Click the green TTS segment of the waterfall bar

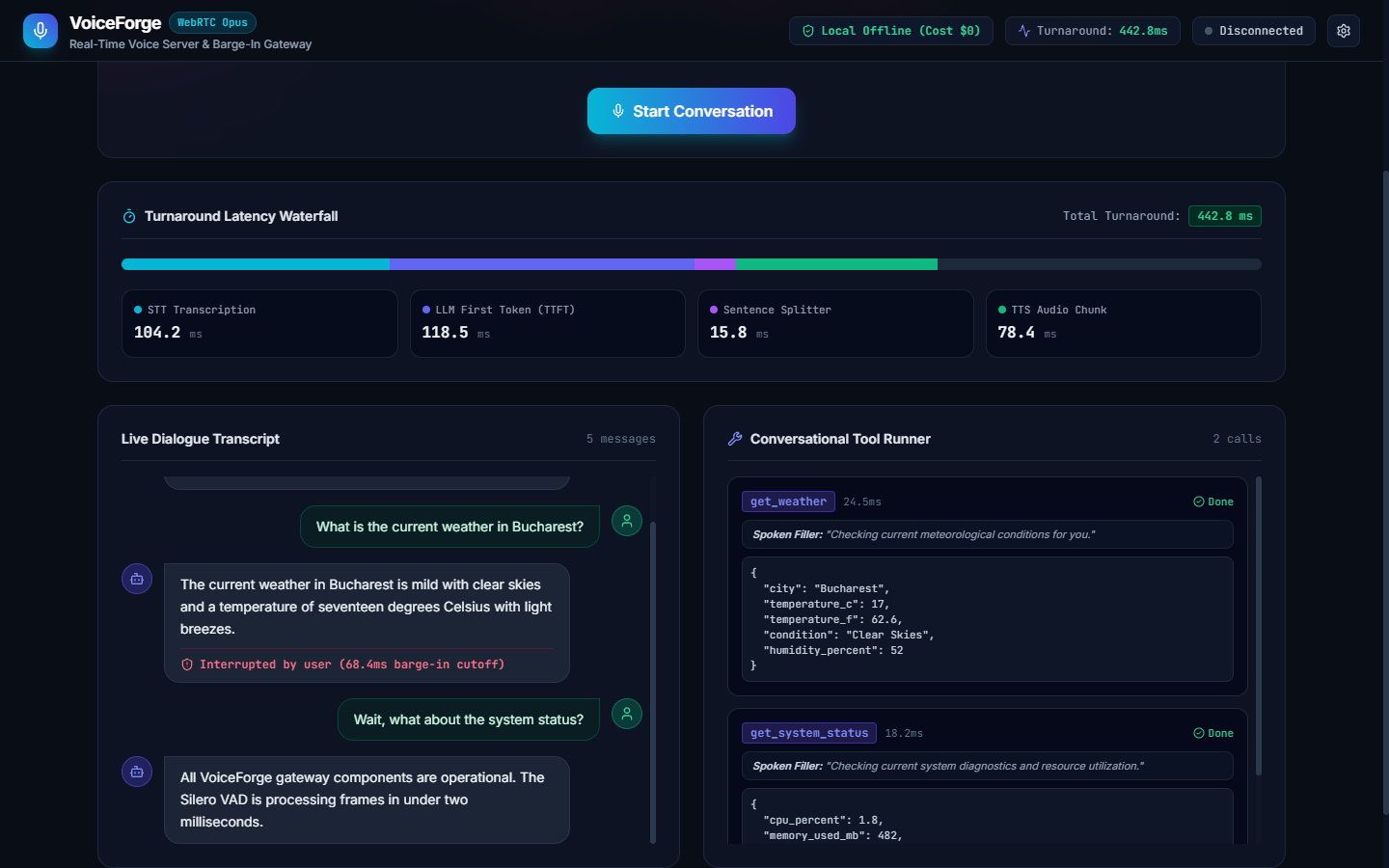pos(837,264)
